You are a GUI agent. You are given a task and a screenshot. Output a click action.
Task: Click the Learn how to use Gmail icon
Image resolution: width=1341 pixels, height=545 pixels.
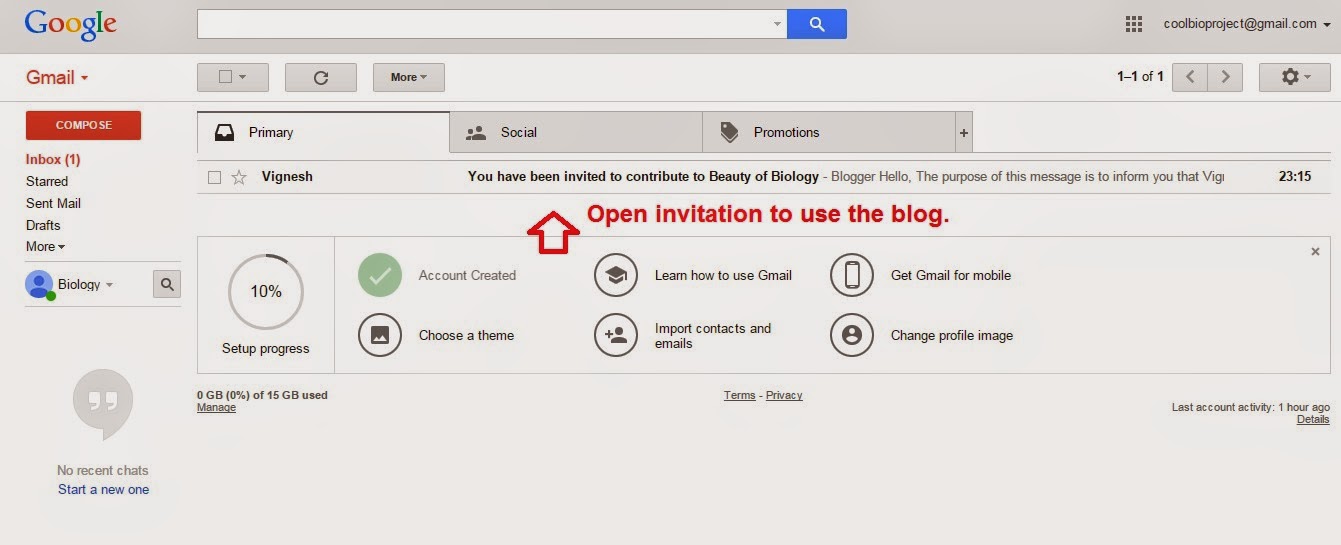point(616,275)
